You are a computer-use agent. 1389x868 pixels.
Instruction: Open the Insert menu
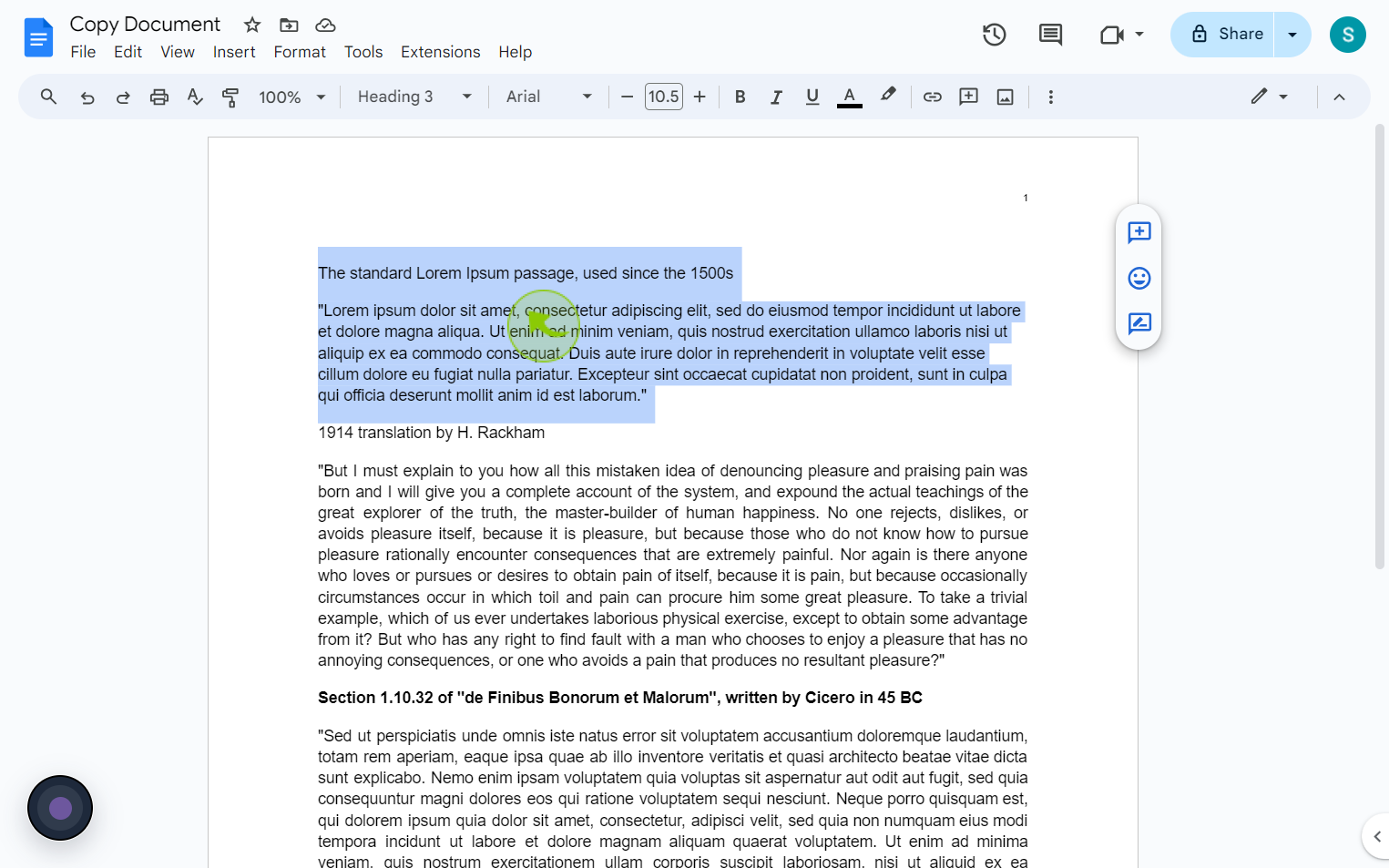pyautogui.click(x=234, y=52)
